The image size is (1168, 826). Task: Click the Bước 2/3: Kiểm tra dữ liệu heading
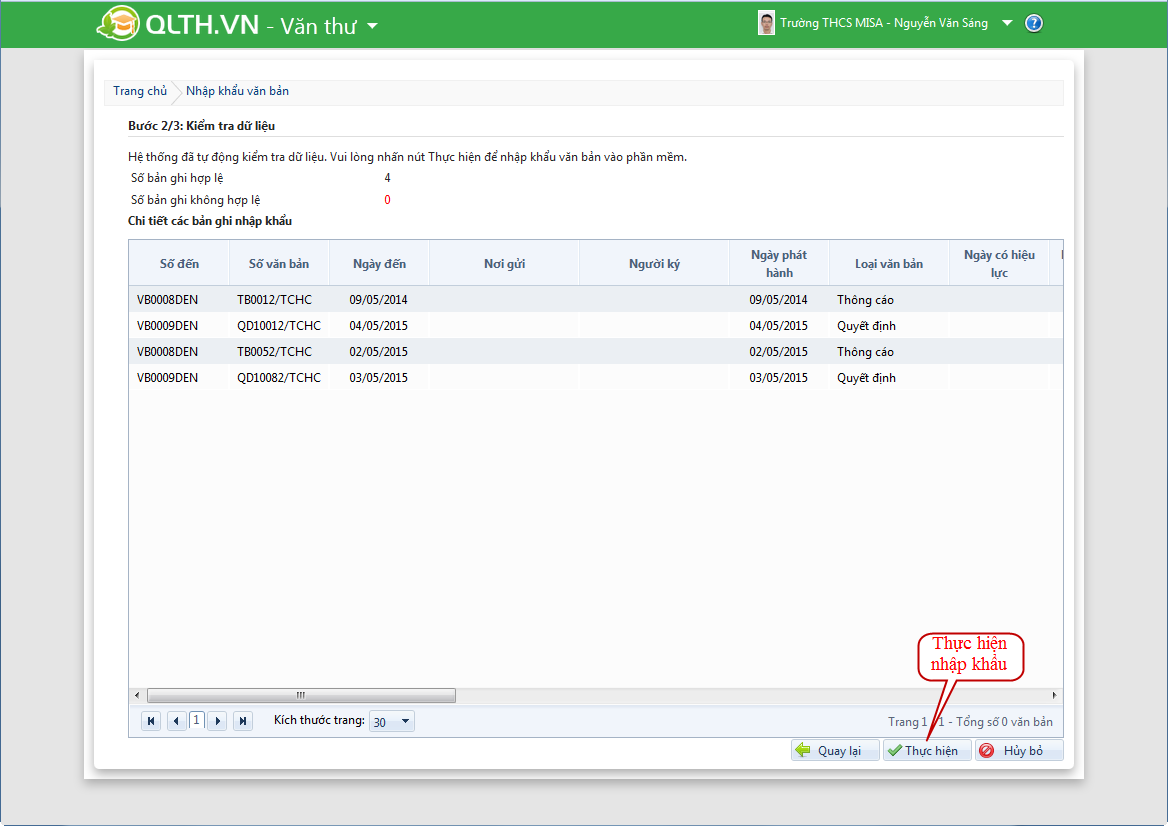(201, 126)
